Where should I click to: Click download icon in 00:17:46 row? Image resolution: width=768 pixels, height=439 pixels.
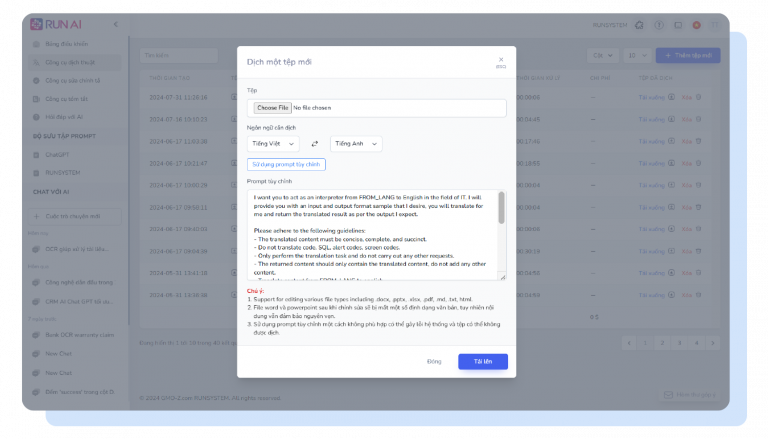(x=672, y=142)
